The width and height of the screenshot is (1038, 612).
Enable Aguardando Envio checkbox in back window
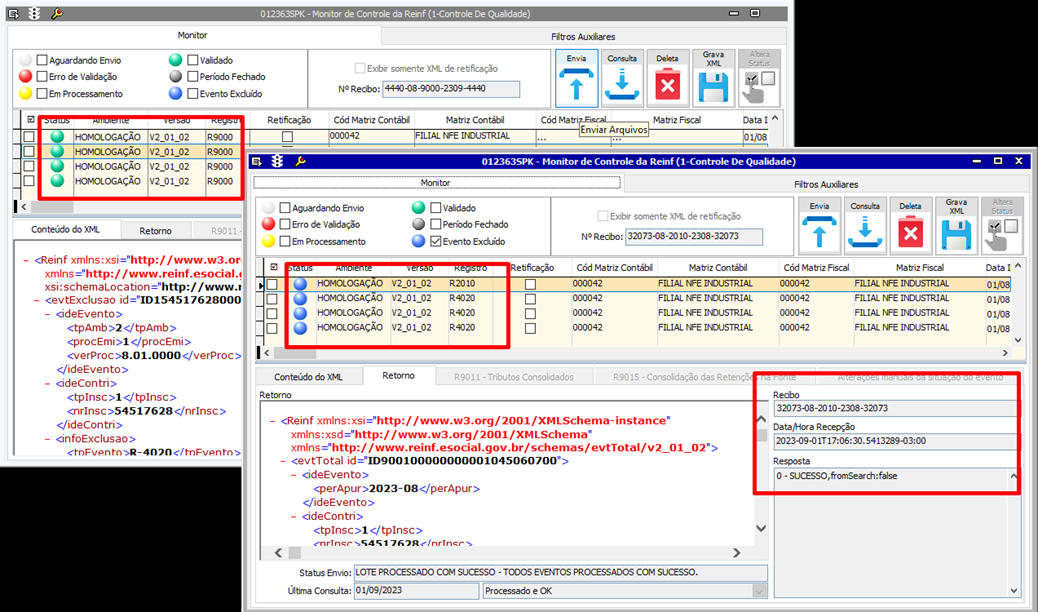42,60
